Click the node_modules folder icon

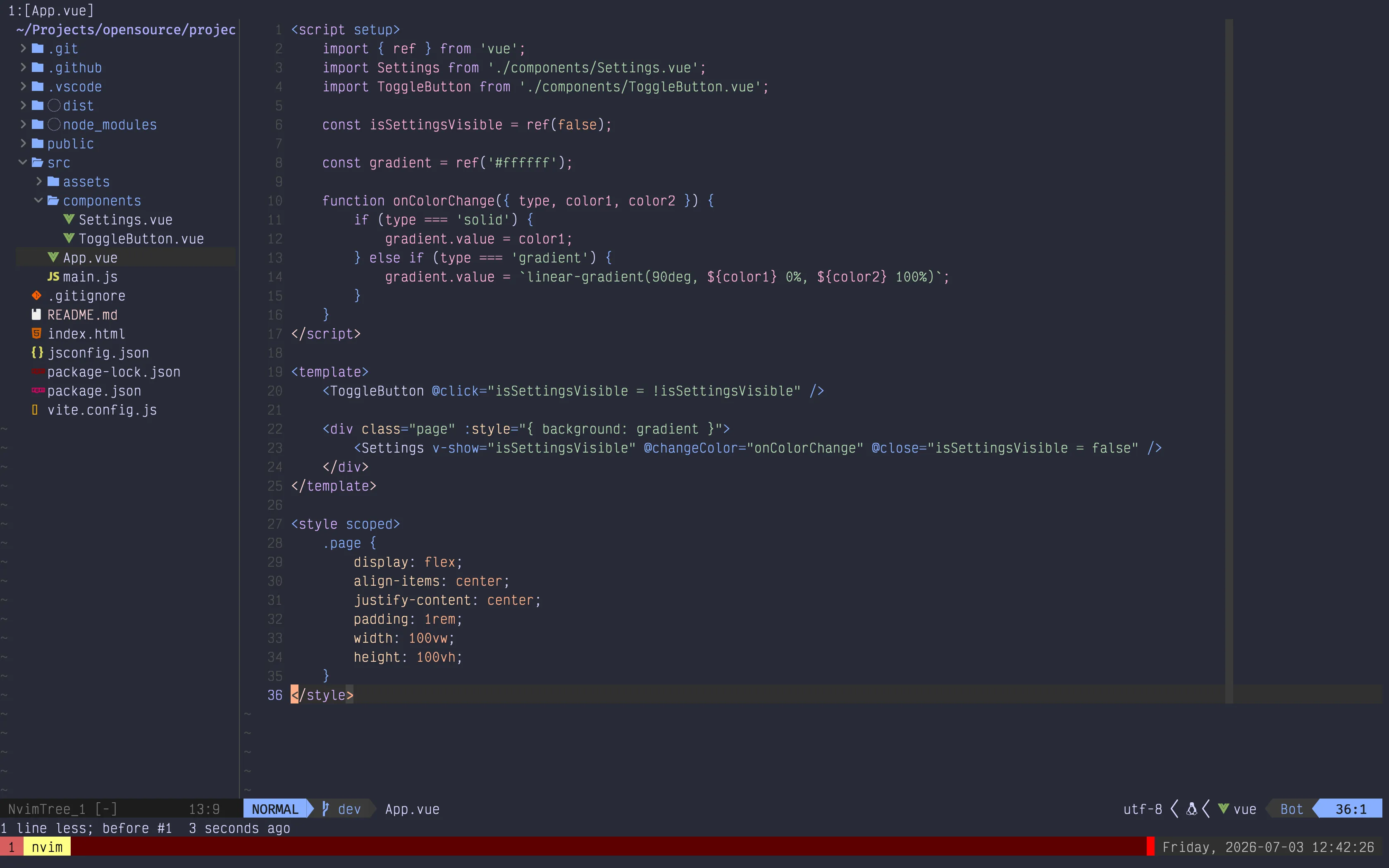point(38,124)
